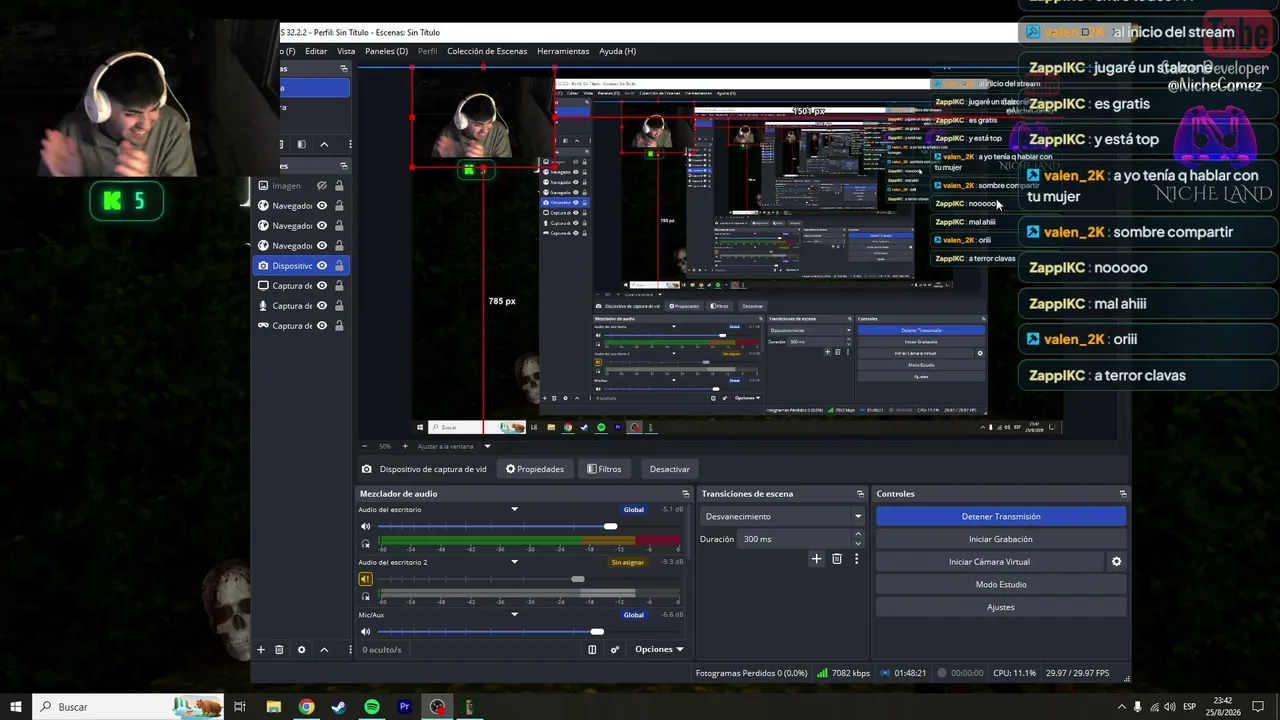Viewport: 1280px width, 720px height.
Task: Move the selected scene up
Action: pyautogui.click(x=324, y=144)
